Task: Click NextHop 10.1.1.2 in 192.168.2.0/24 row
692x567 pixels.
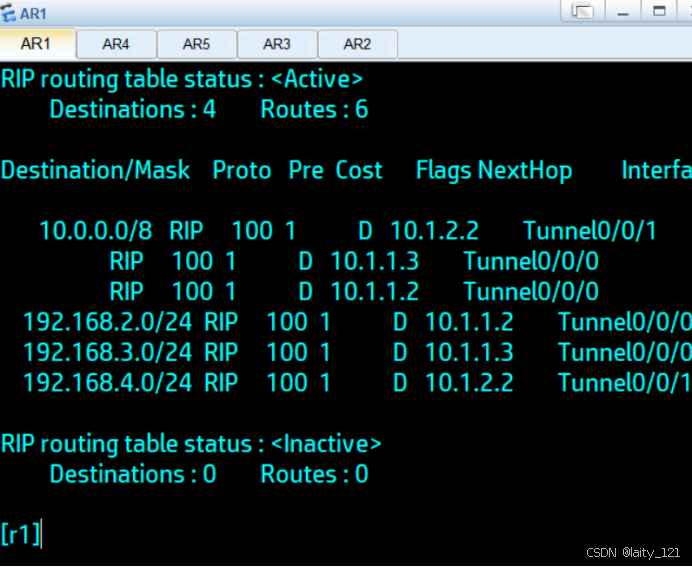Action: click(x=469, y=322)
